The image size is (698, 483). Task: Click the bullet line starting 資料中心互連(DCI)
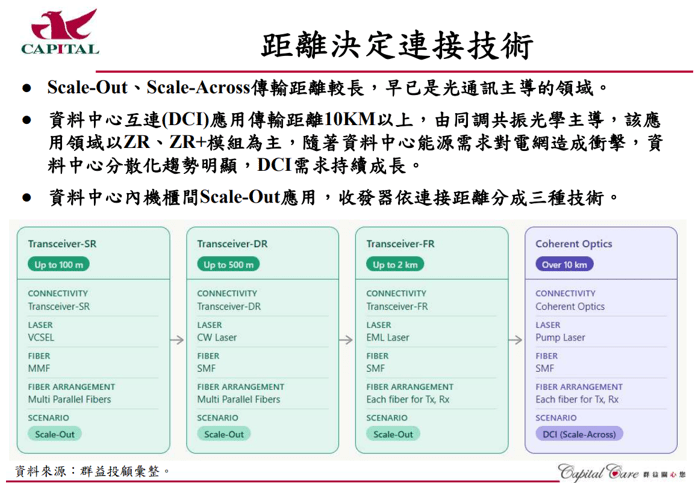click(x=354, y=120)
